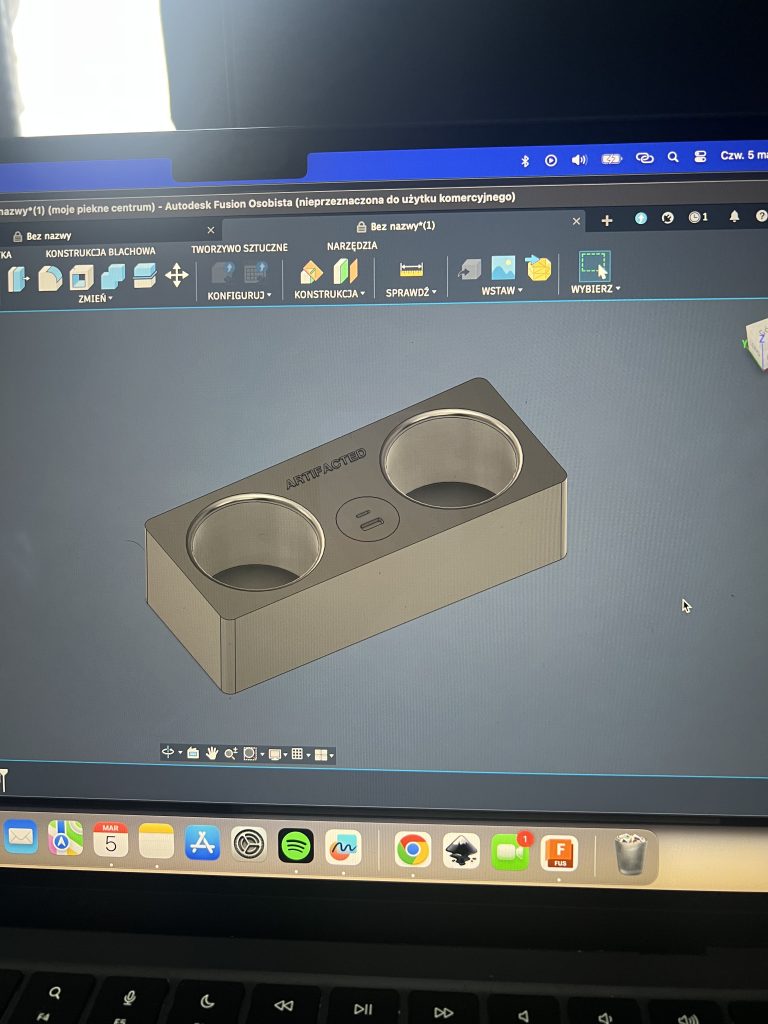Expand the KONSTRUKCJA dropdown

click(x=329, y=294)
